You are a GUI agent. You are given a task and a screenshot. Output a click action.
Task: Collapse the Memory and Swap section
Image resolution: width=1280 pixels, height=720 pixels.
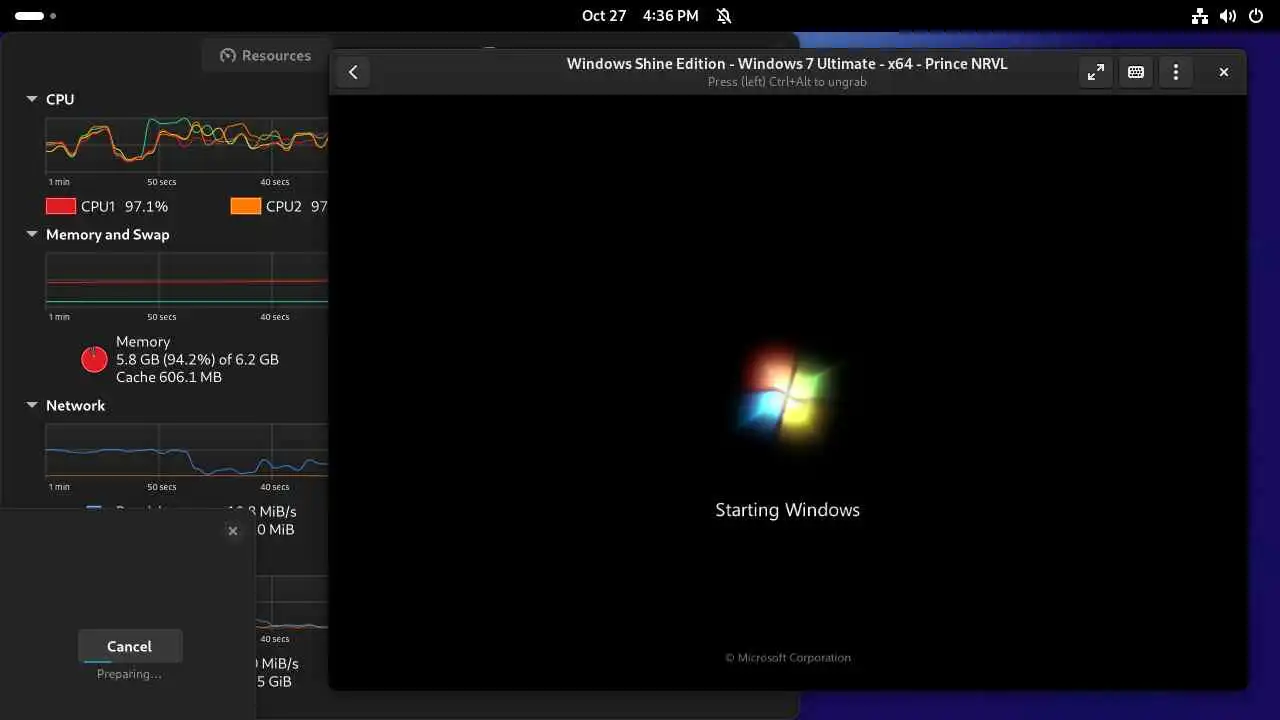coord(32,234)
